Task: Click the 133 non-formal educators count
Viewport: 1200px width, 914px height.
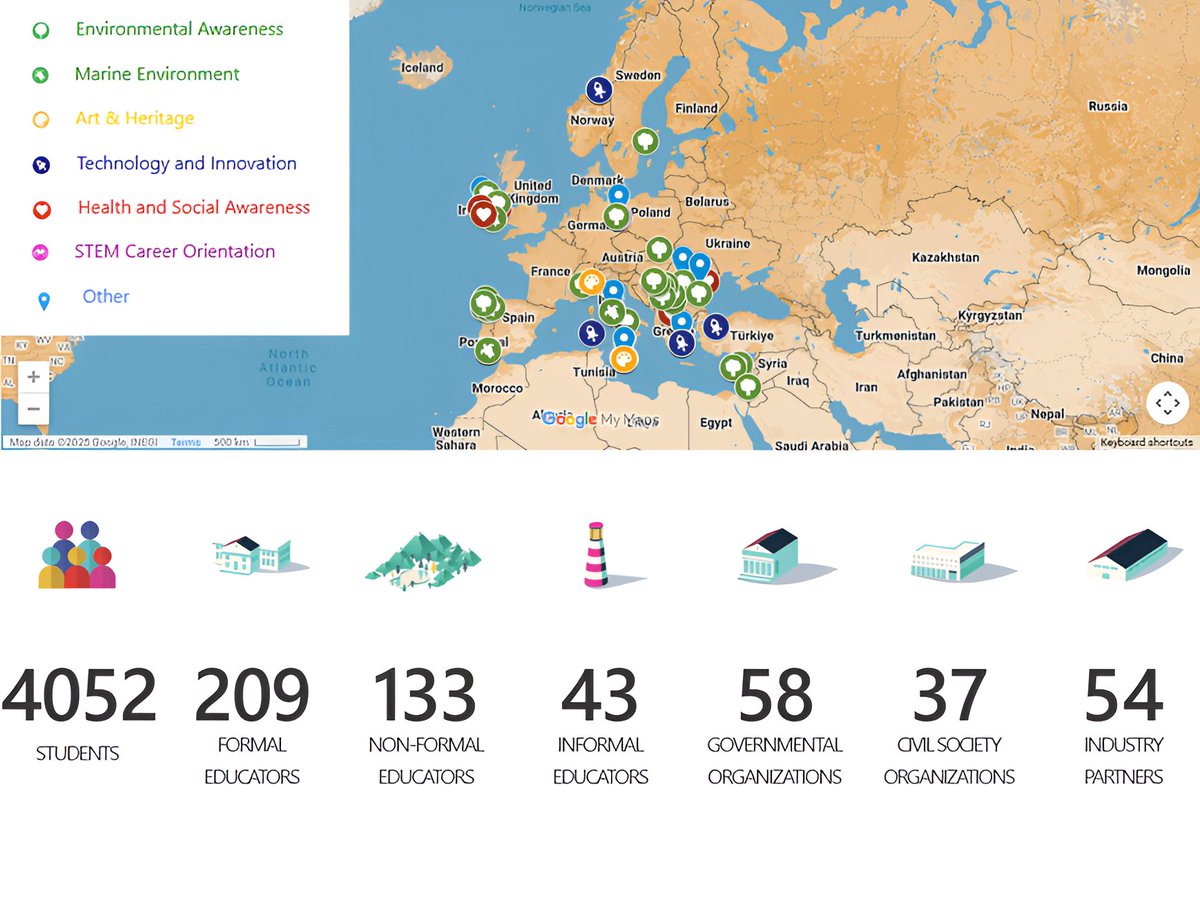Action: tap(425, 696)
